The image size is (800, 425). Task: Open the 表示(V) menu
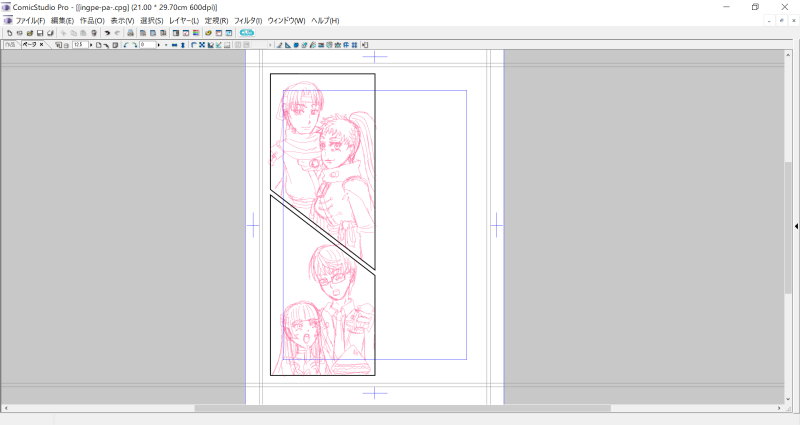point(122,20)
